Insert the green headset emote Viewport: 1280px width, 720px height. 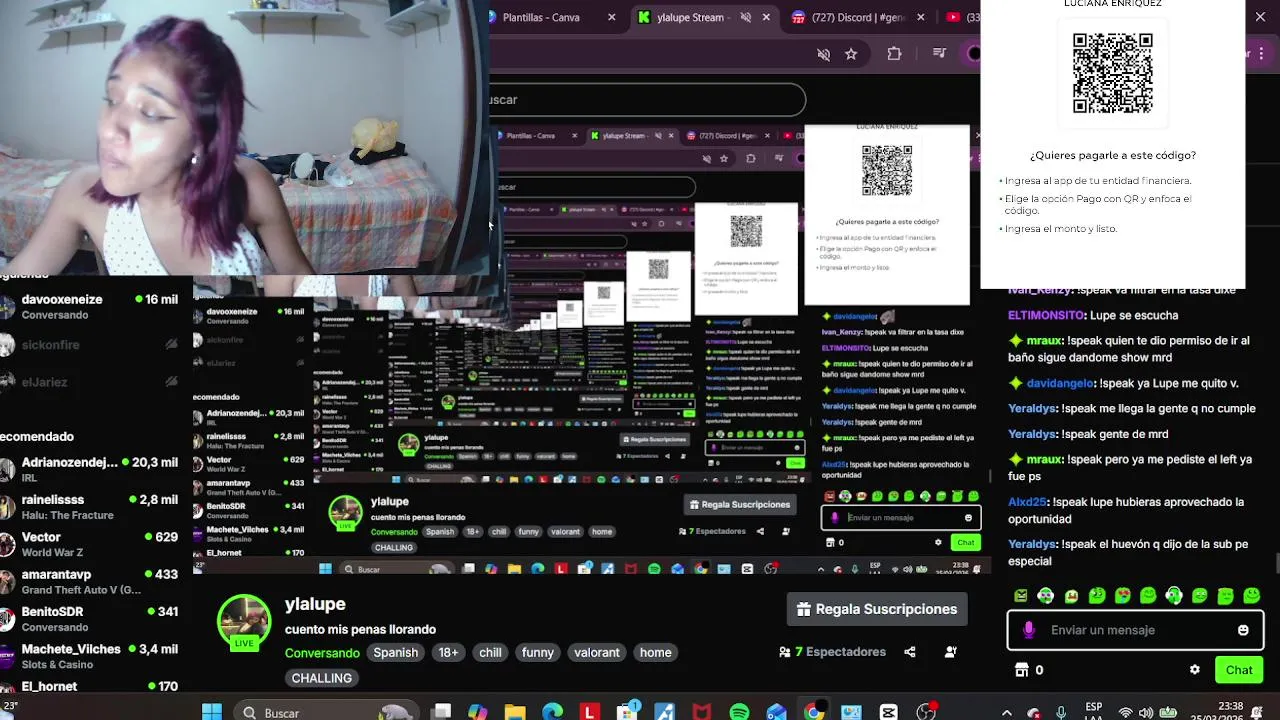[x=1174, y=596]
